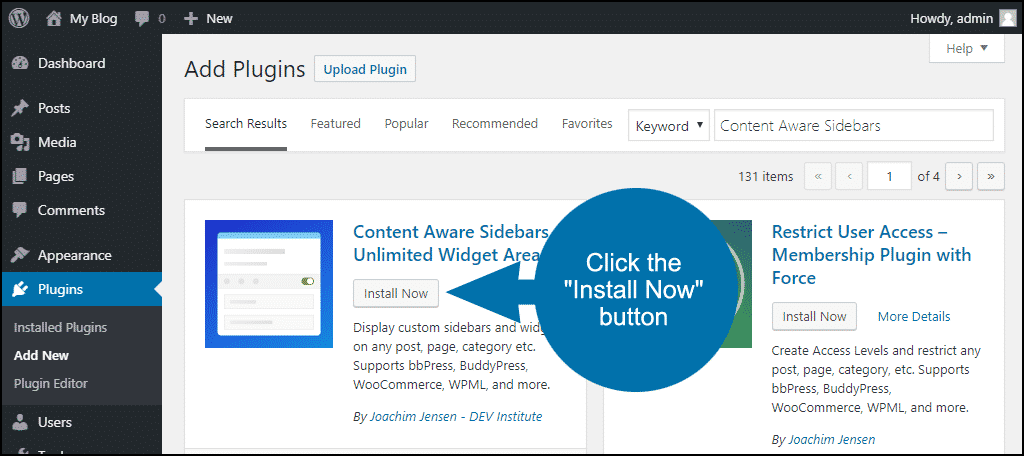1024x456 pixels.
Task: Click the Howdy, admin account text
Action: pyautogui.click(x=952, y=19)
